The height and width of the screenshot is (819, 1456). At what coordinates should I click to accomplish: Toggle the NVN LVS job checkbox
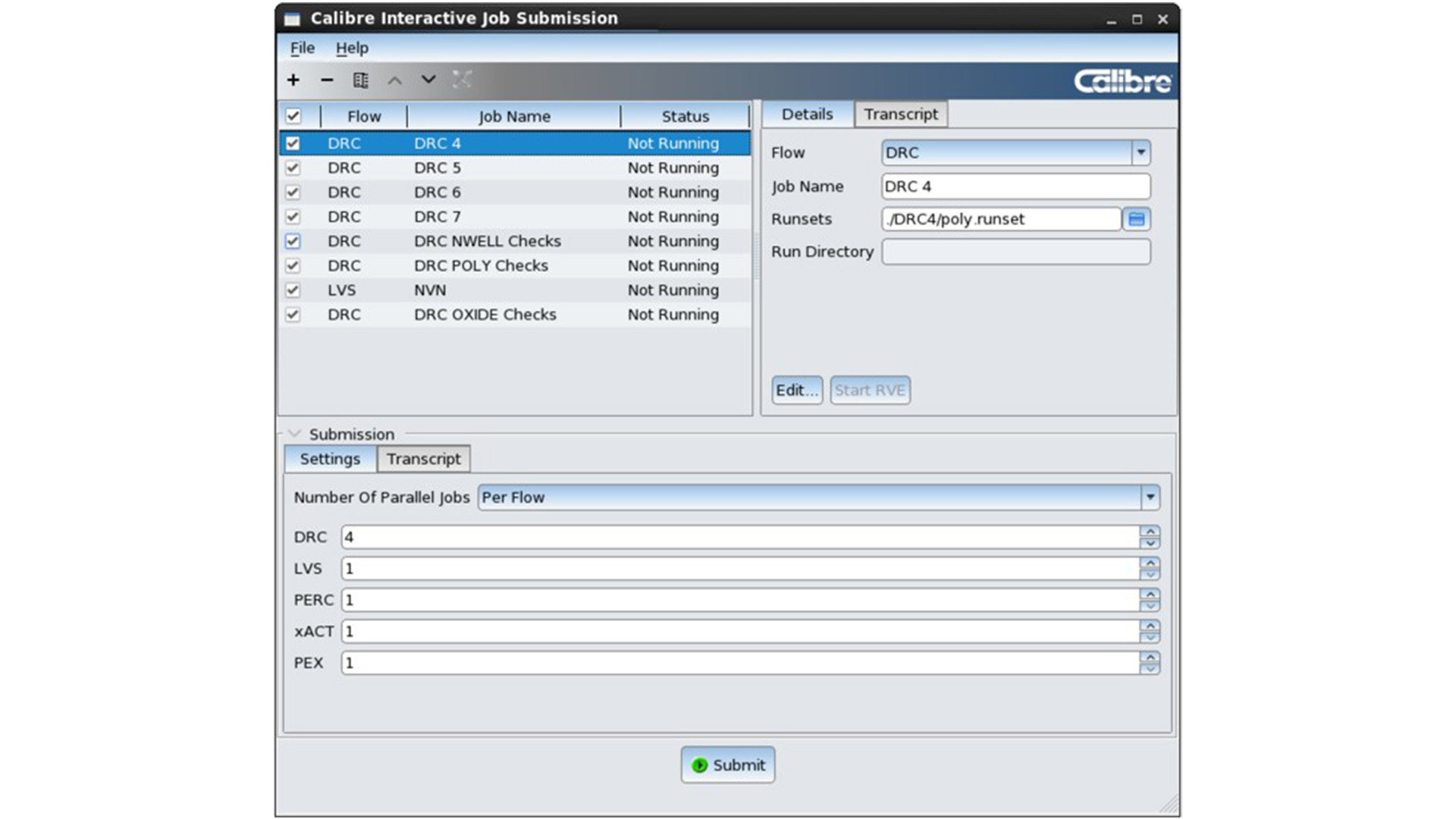click(294, 290)
